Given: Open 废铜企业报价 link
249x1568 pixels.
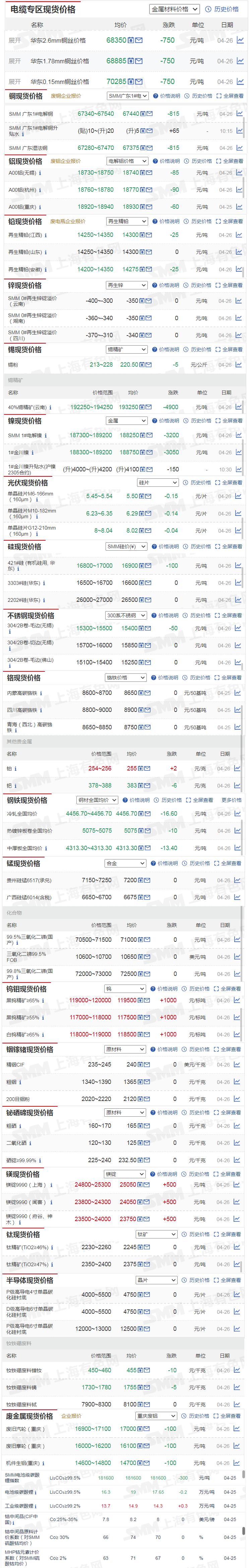Looking at the screenshot, I should pyautogui.click(x=66, y=96).
